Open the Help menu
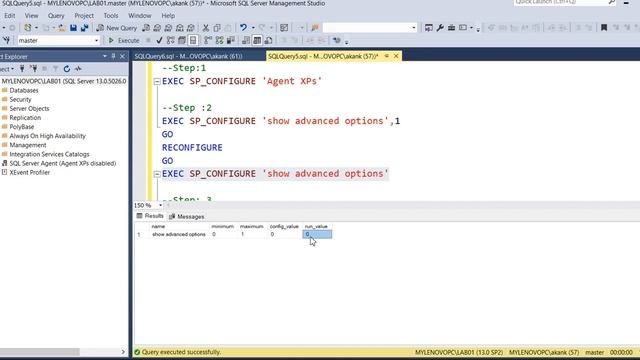 point(168,16)
